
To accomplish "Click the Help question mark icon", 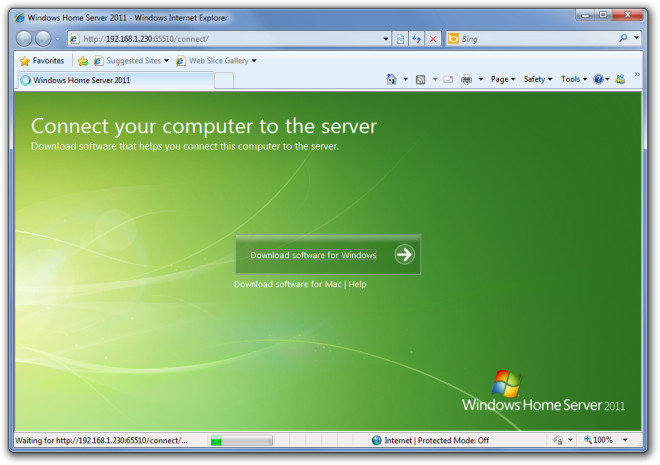I will (x=598, y=79).
